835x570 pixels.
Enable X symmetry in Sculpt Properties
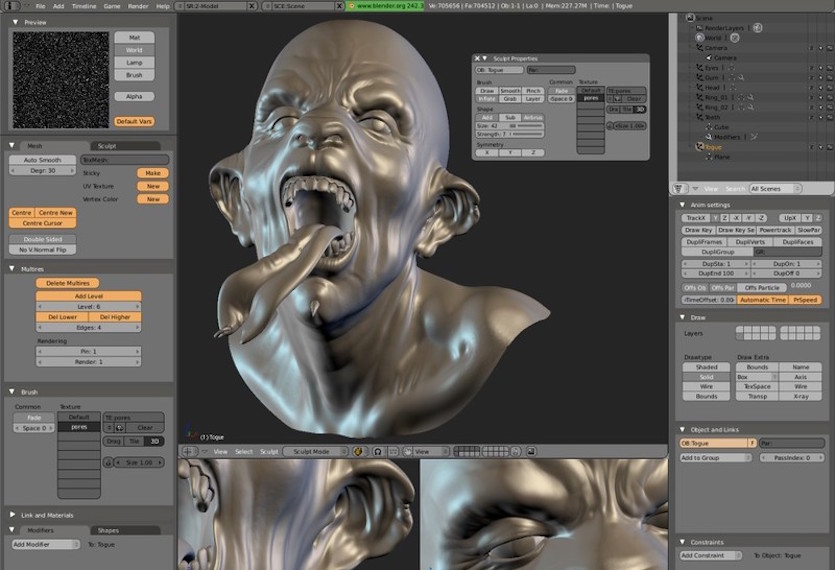489,152
